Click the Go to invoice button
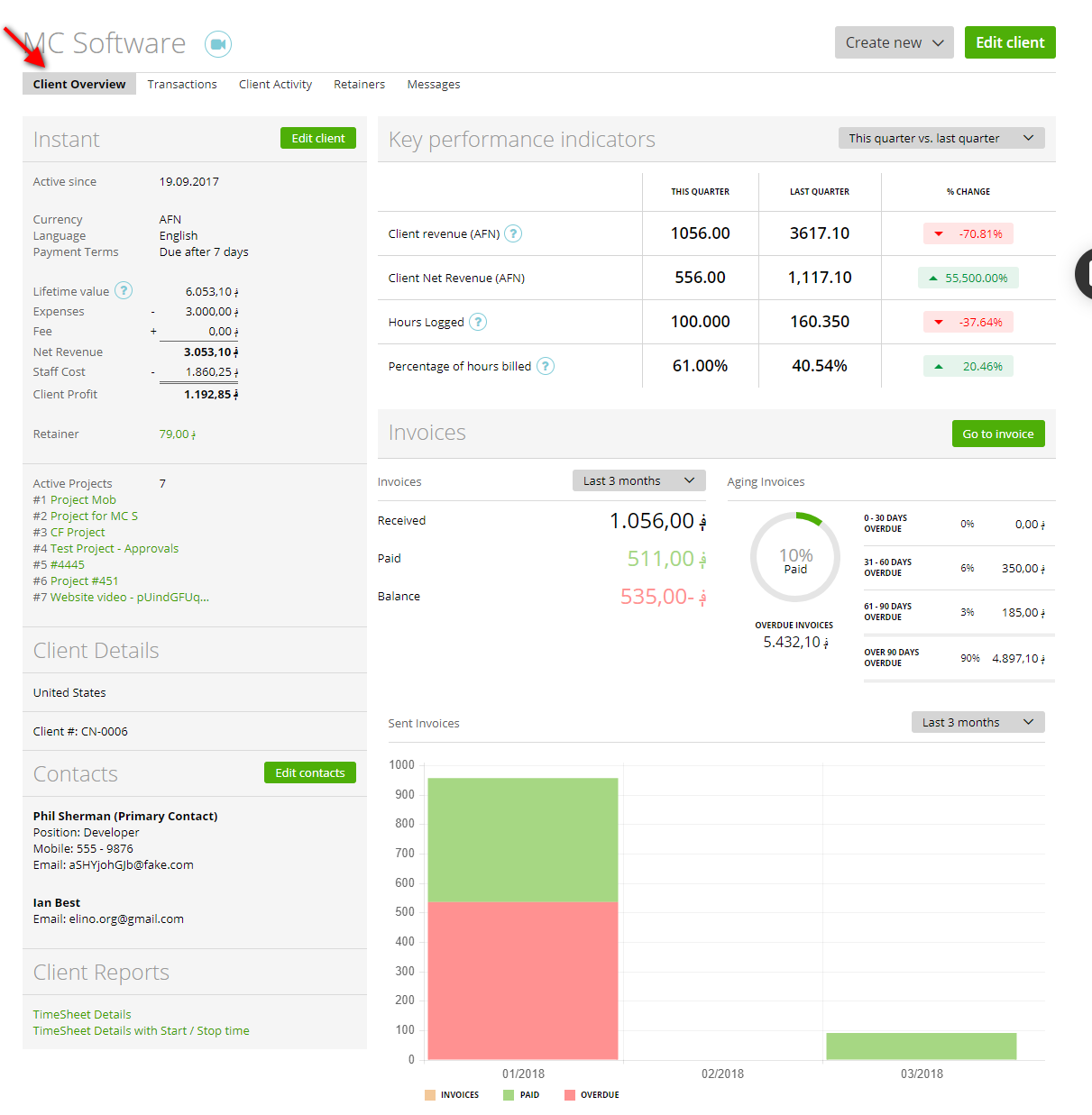1092x1115 pixels. [998, 434]
